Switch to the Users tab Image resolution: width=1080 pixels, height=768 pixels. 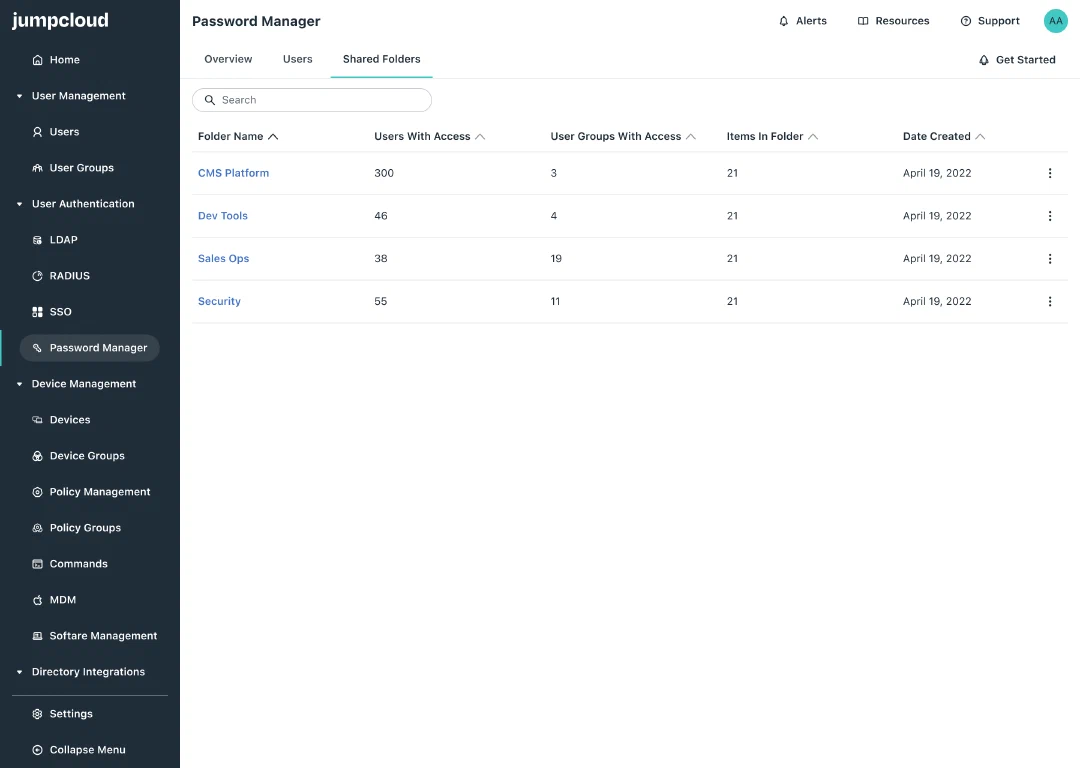click(298, 59)
